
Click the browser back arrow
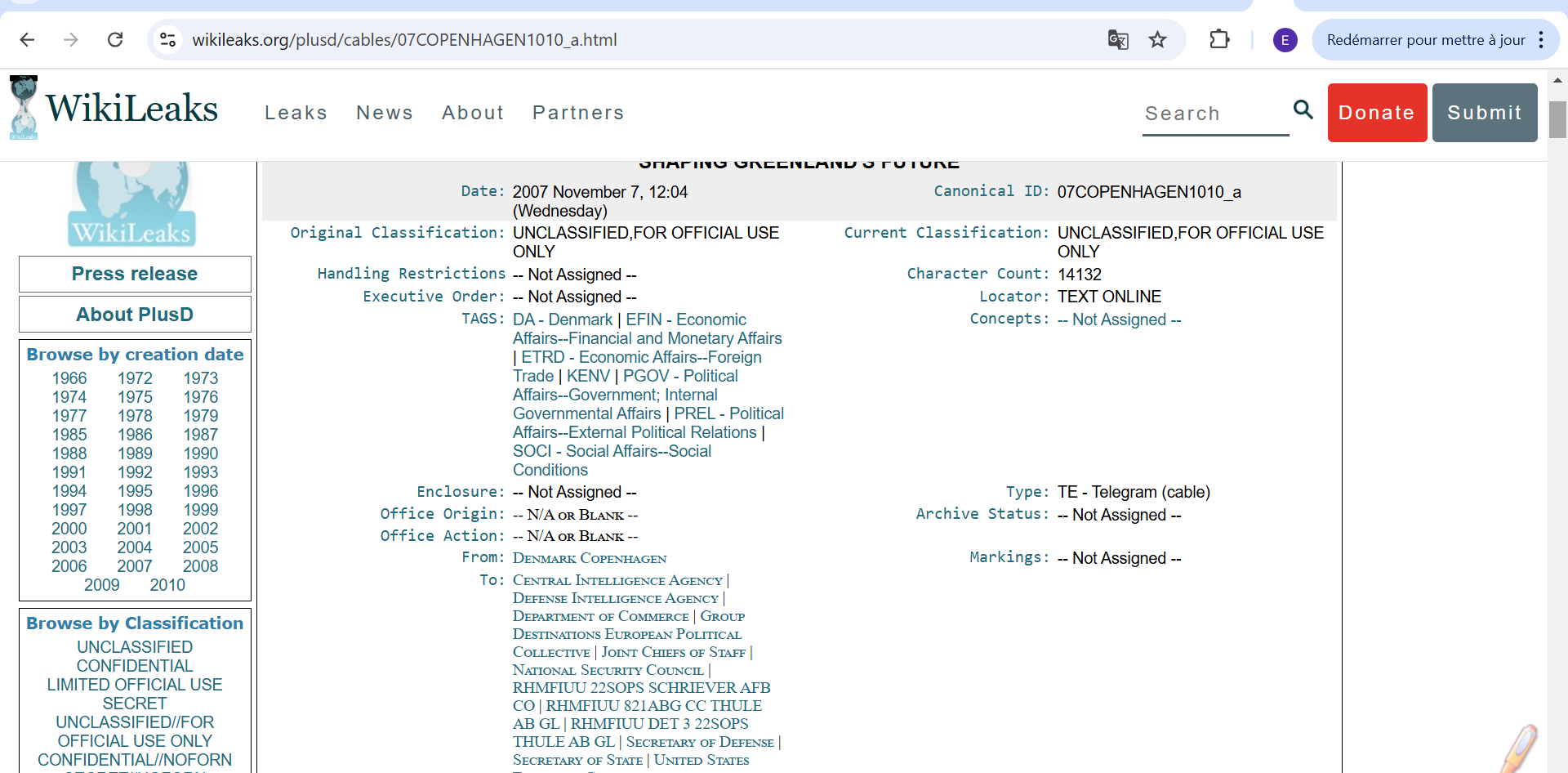27,39
